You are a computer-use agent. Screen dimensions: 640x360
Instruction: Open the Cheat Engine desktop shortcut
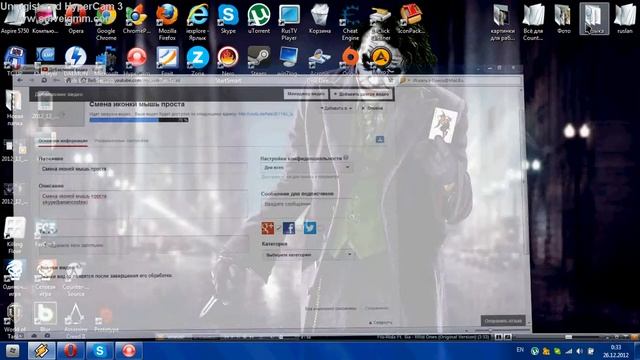(x=350, y=21)
